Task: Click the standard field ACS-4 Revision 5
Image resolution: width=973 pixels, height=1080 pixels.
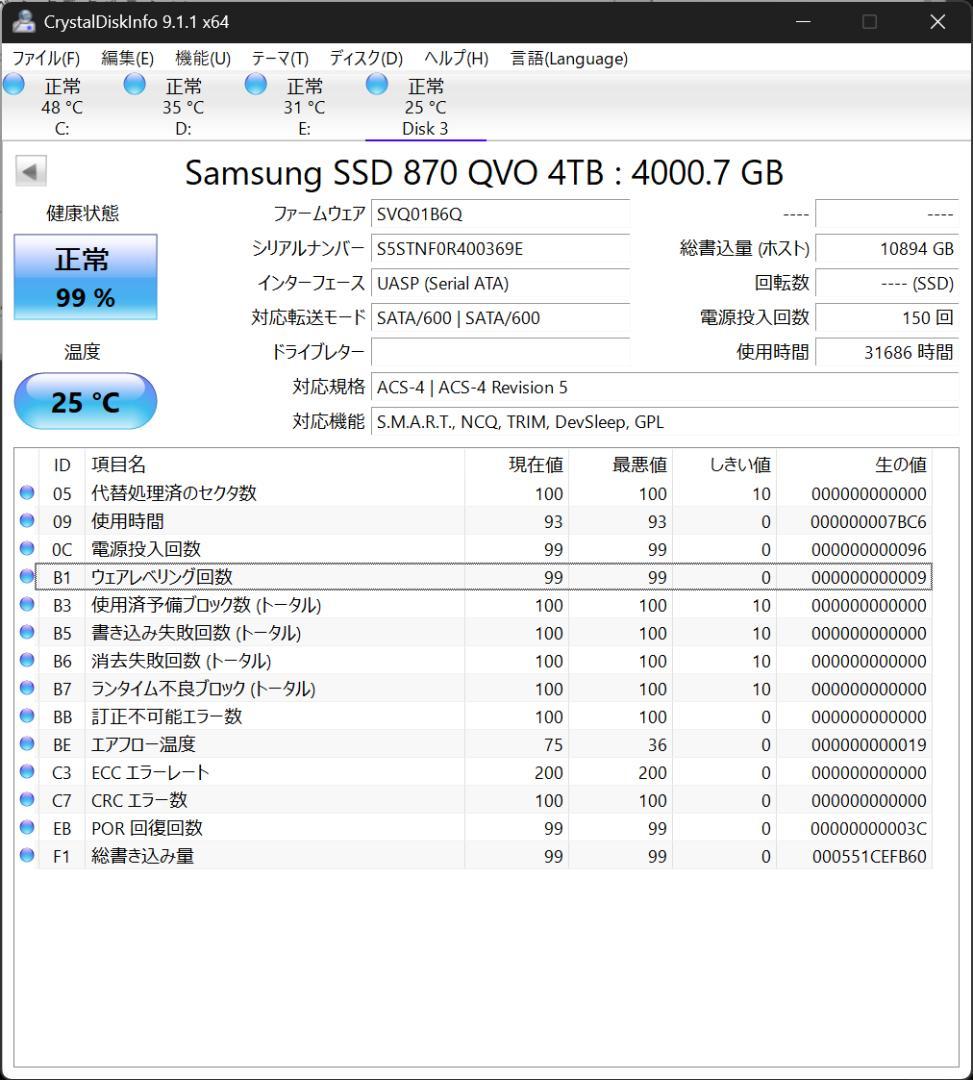Action: 665,387
